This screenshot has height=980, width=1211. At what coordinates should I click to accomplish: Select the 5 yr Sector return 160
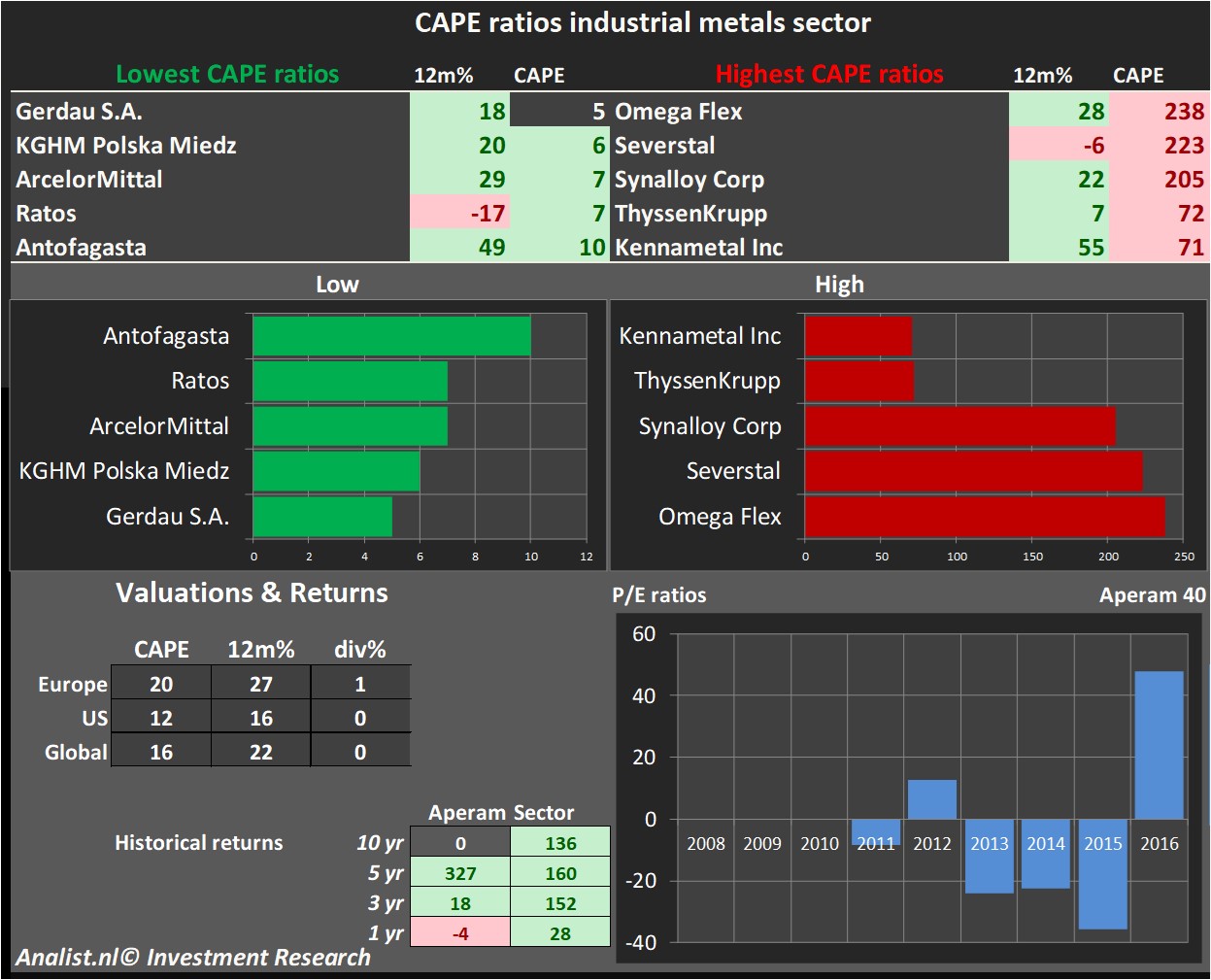[x=560, y=873]
